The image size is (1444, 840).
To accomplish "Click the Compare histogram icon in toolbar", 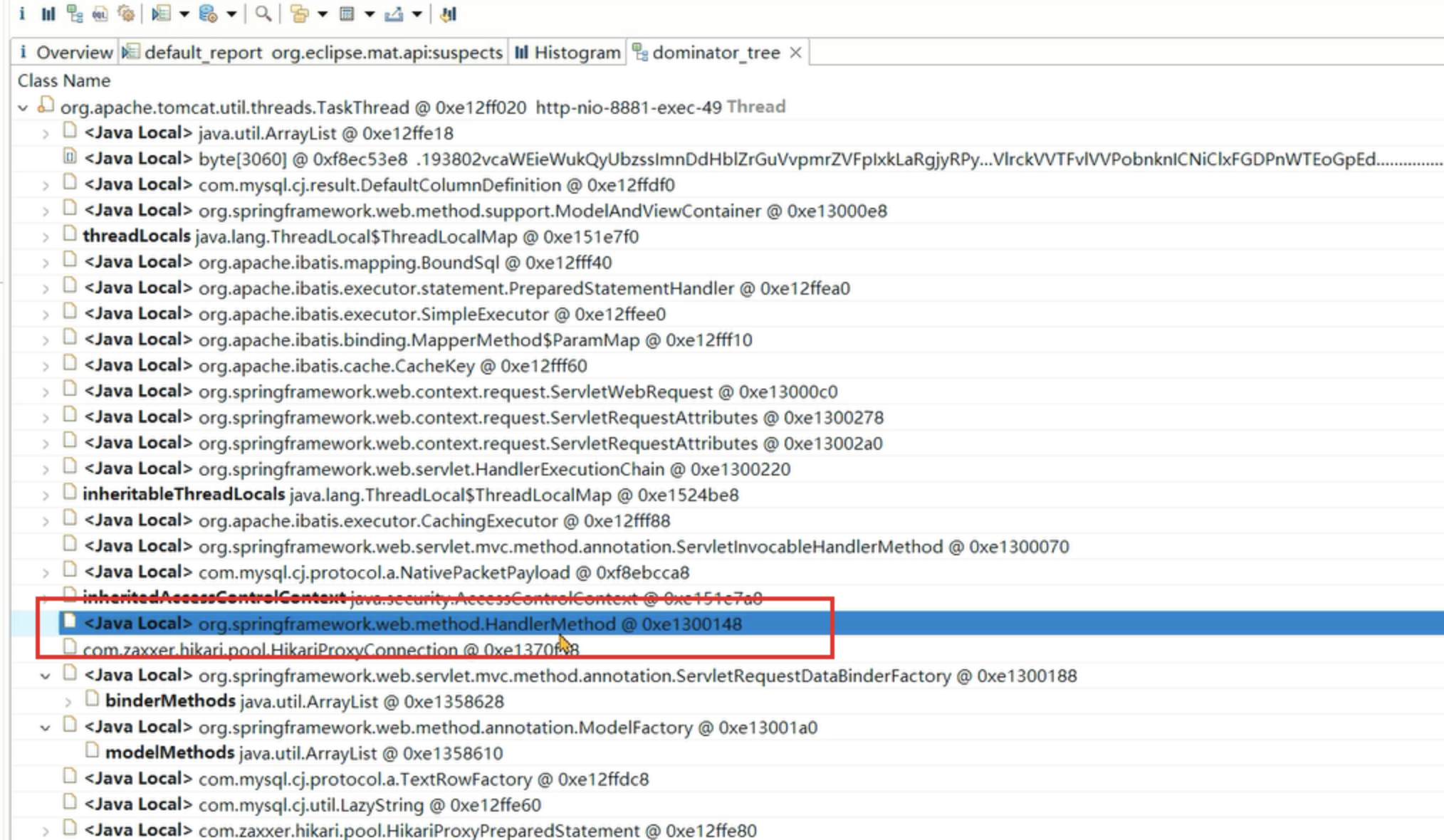I will pyautogui.click(x=448, y=14).
